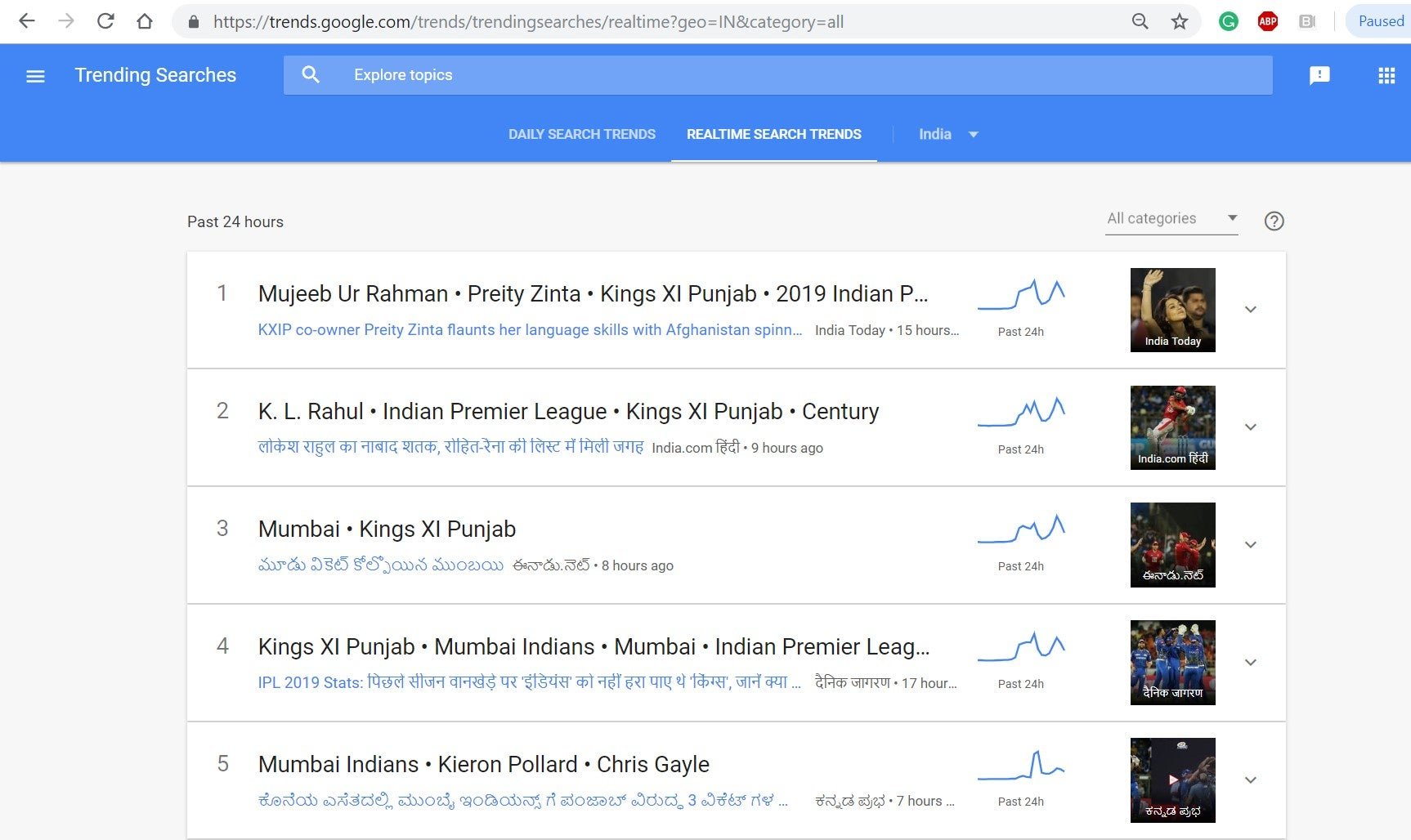Open the KXIP co-owner Preity Zinta article link

click(x=530, y=330)
